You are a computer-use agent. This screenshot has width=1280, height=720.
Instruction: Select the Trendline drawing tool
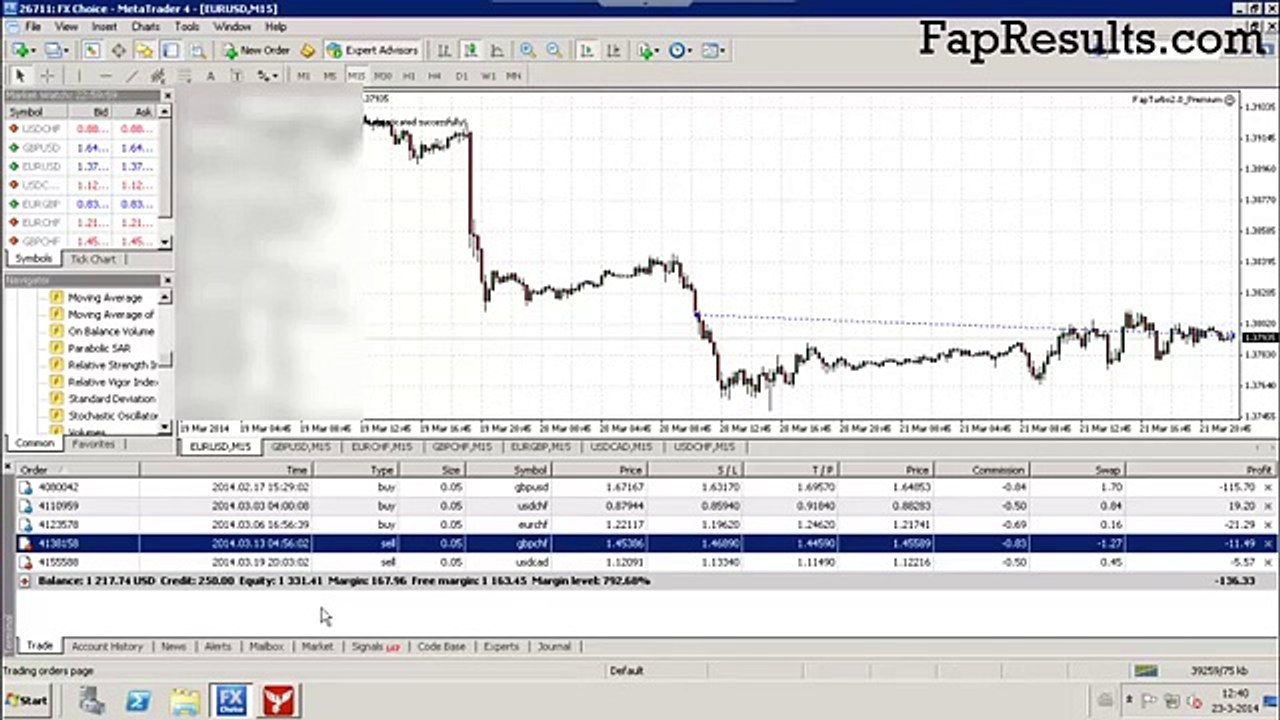(x=131, y=75)
